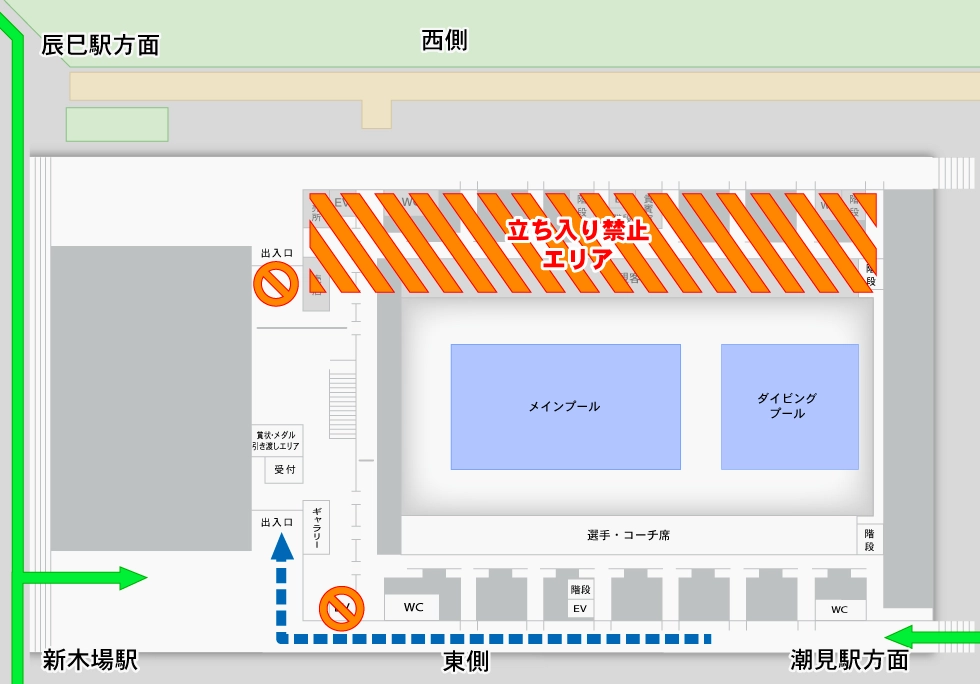Click the blue dashed arrowhead below the lower 出入口
980x684 pixels.
282,546
